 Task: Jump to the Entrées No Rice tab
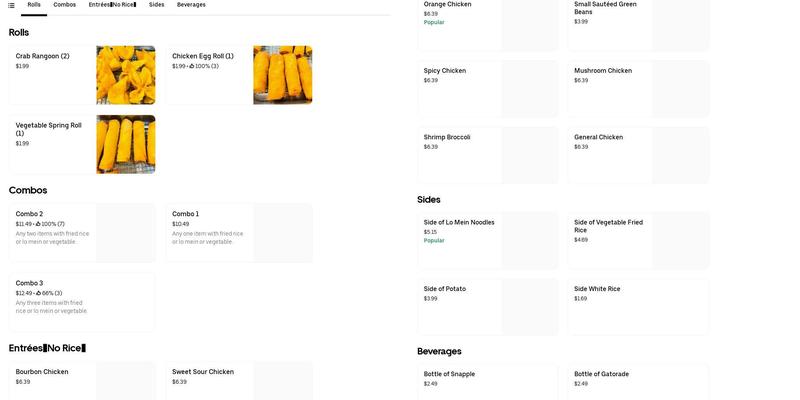point(112,5)
